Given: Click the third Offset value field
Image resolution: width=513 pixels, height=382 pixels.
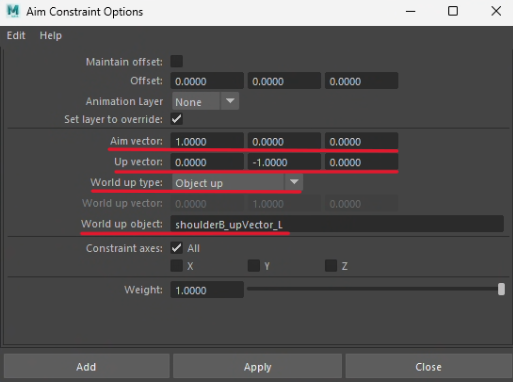Looking at the screenshot, I should (361, 81).
